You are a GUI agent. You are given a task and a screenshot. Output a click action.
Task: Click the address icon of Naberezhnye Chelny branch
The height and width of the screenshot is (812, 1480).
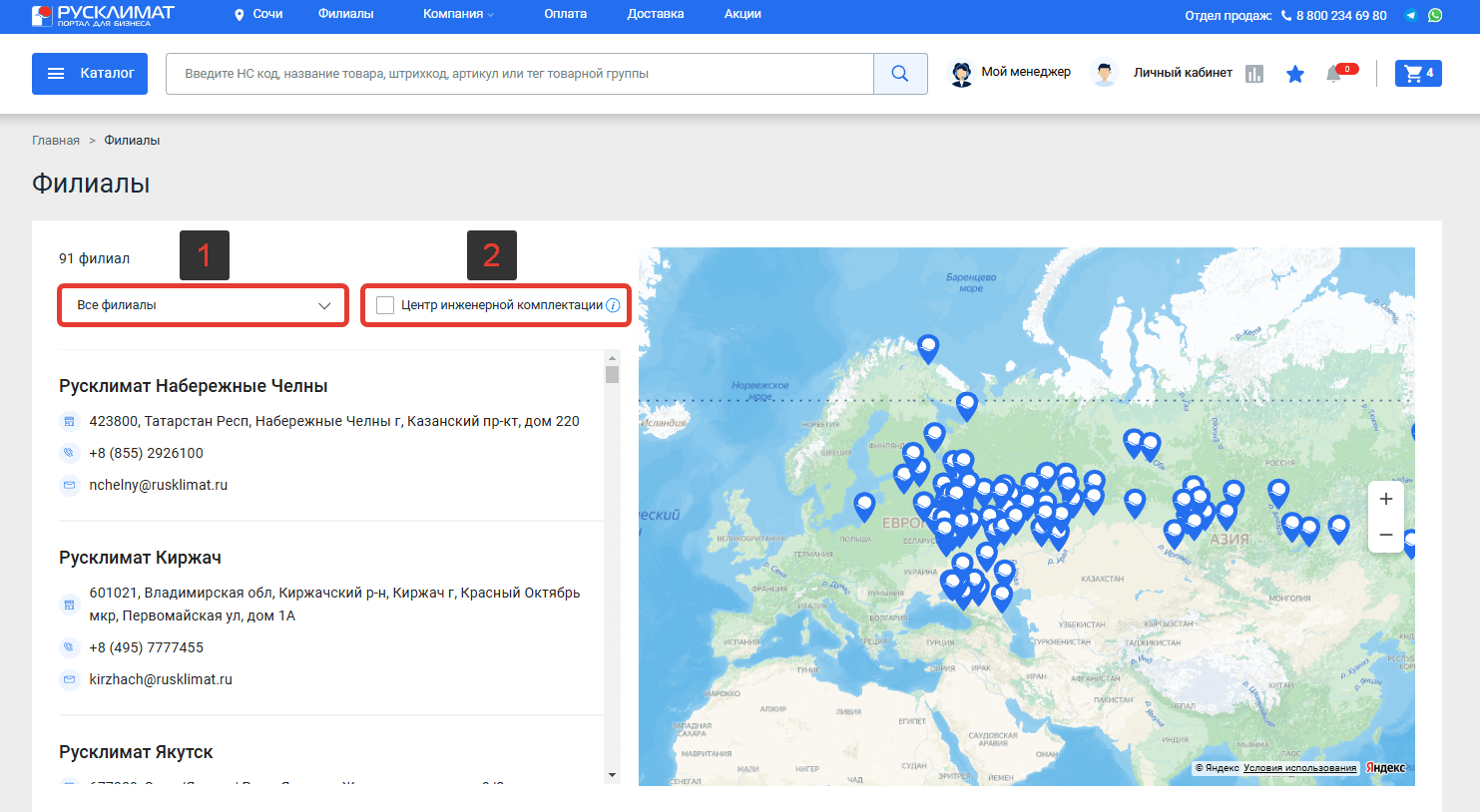click(x=69, y=422)
